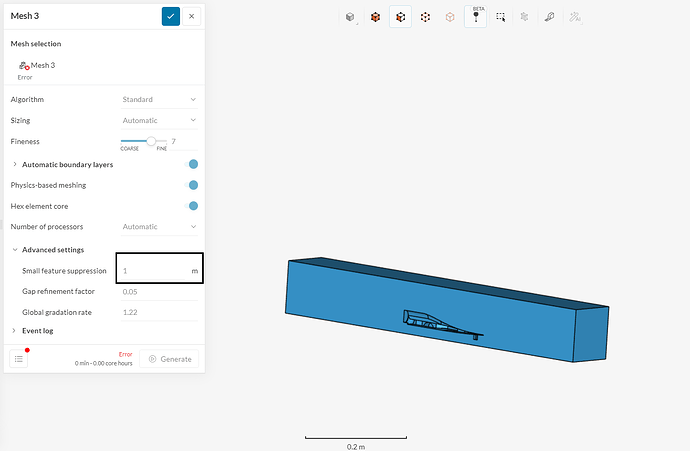Expand the Event log section

click(15, 330)
